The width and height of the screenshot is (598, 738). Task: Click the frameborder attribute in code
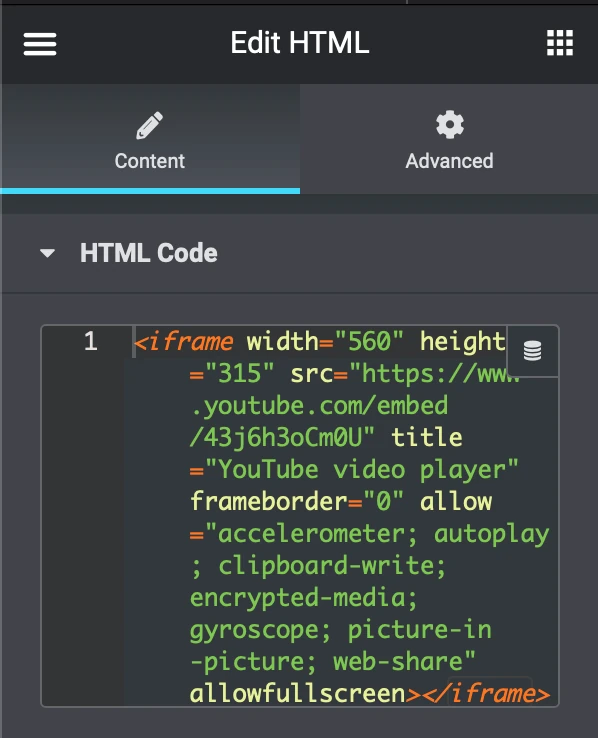coord(269,502)
